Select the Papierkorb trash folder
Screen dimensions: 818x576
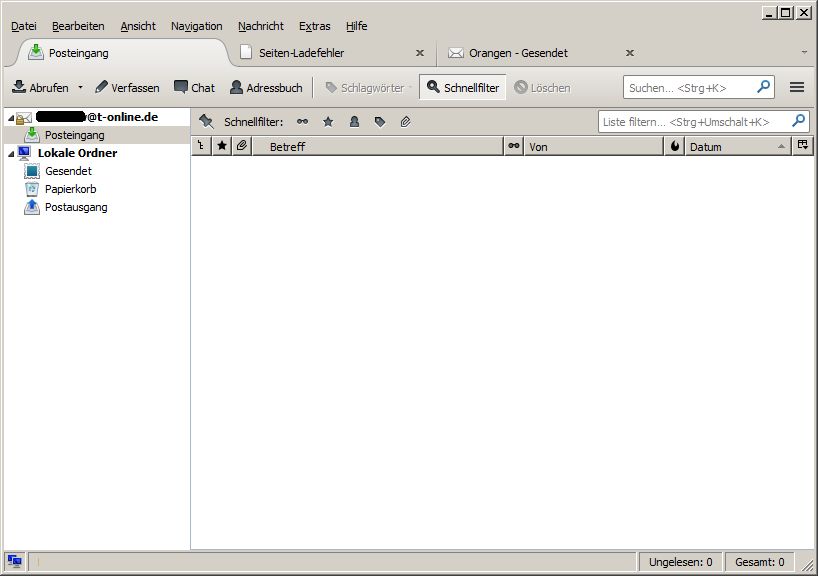[70, 189]
